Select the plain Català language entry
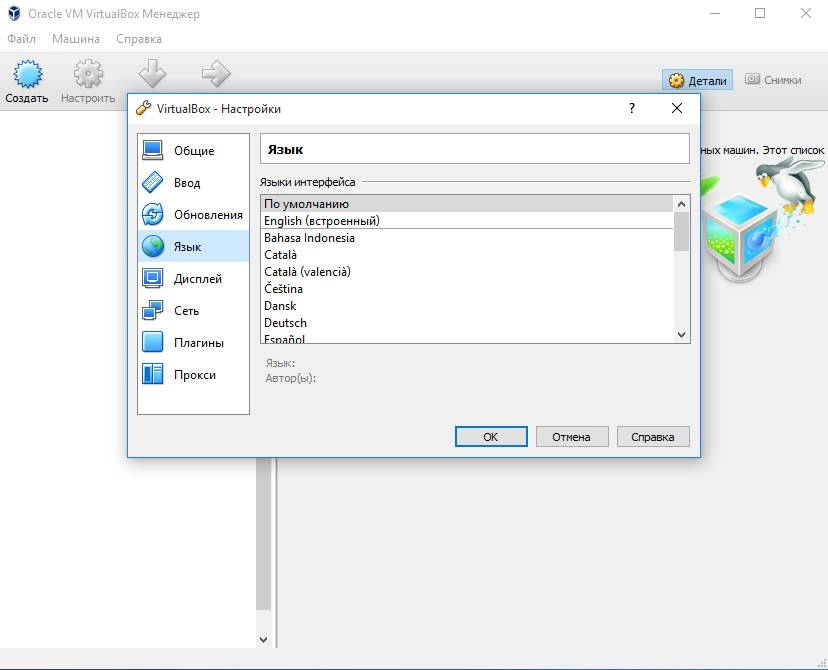This screenshot has height=670, width=828. [x=467, y=254]
